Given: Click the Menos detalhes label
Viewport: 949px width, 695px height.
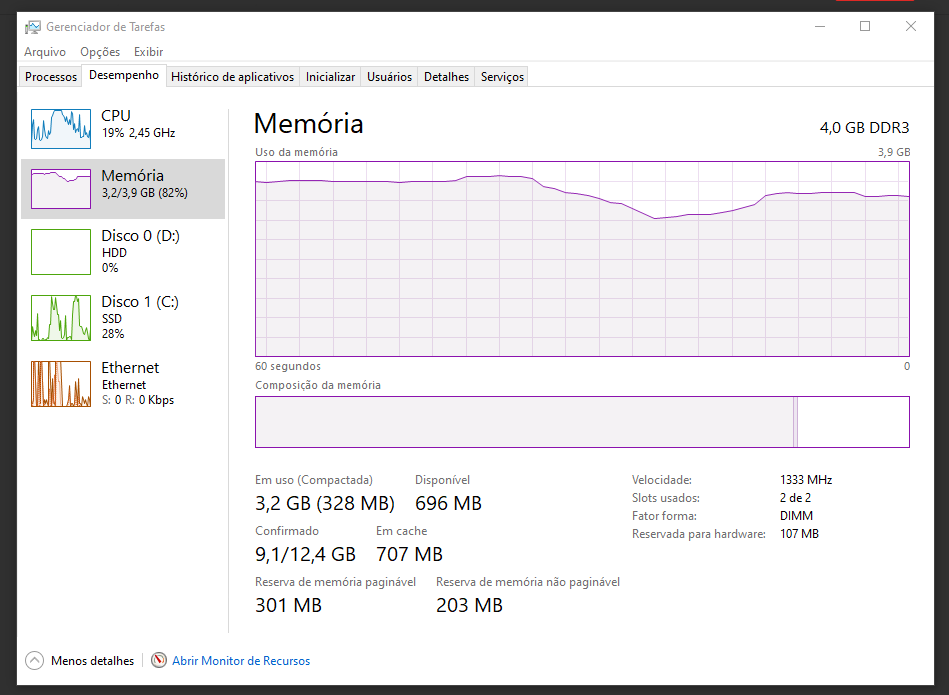Looking at the screenshot, I should coord(92,661).
